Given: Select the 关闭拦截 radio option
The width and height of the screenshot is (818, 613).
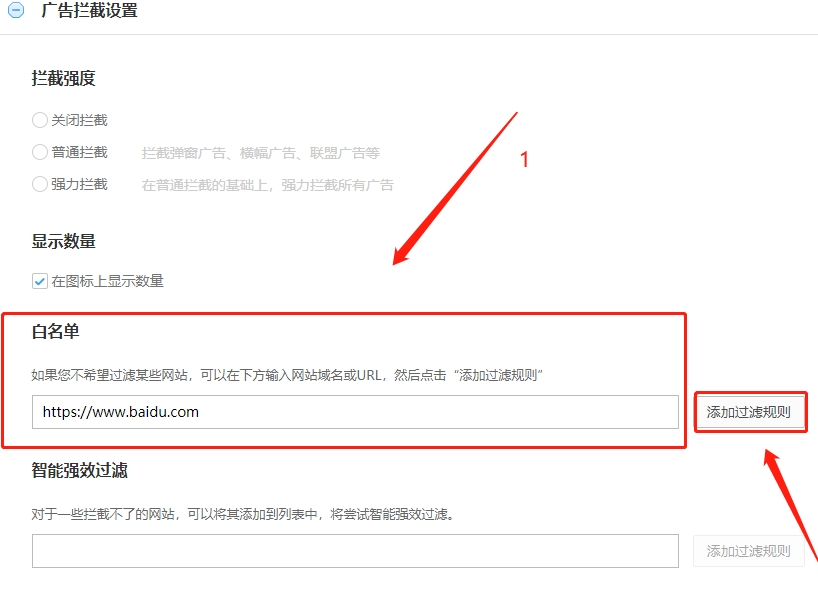Looking at the screenshot, I should (x=40, y=120).
